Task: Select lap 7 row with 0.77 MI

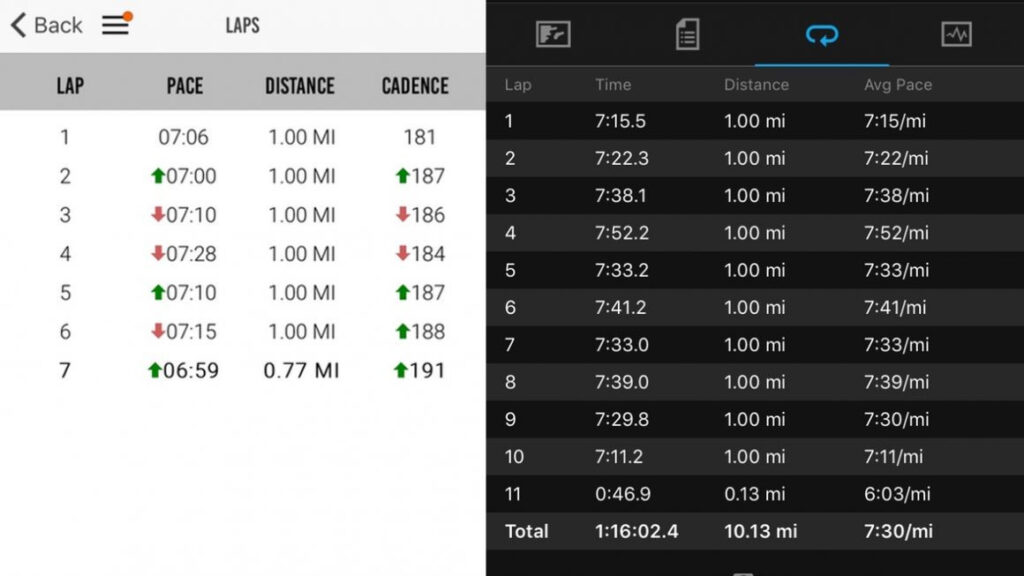Action: point(242,371)
